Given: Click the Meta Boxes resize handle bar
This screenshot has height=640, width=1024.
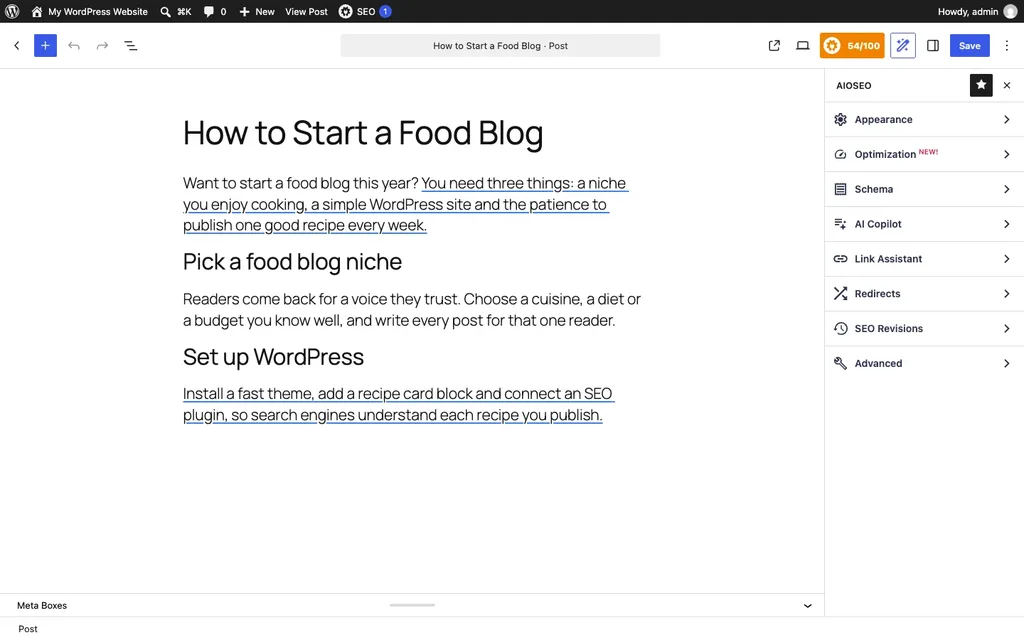Looking at the screenshot, I should pyautogui.click(x=412, y=605).
